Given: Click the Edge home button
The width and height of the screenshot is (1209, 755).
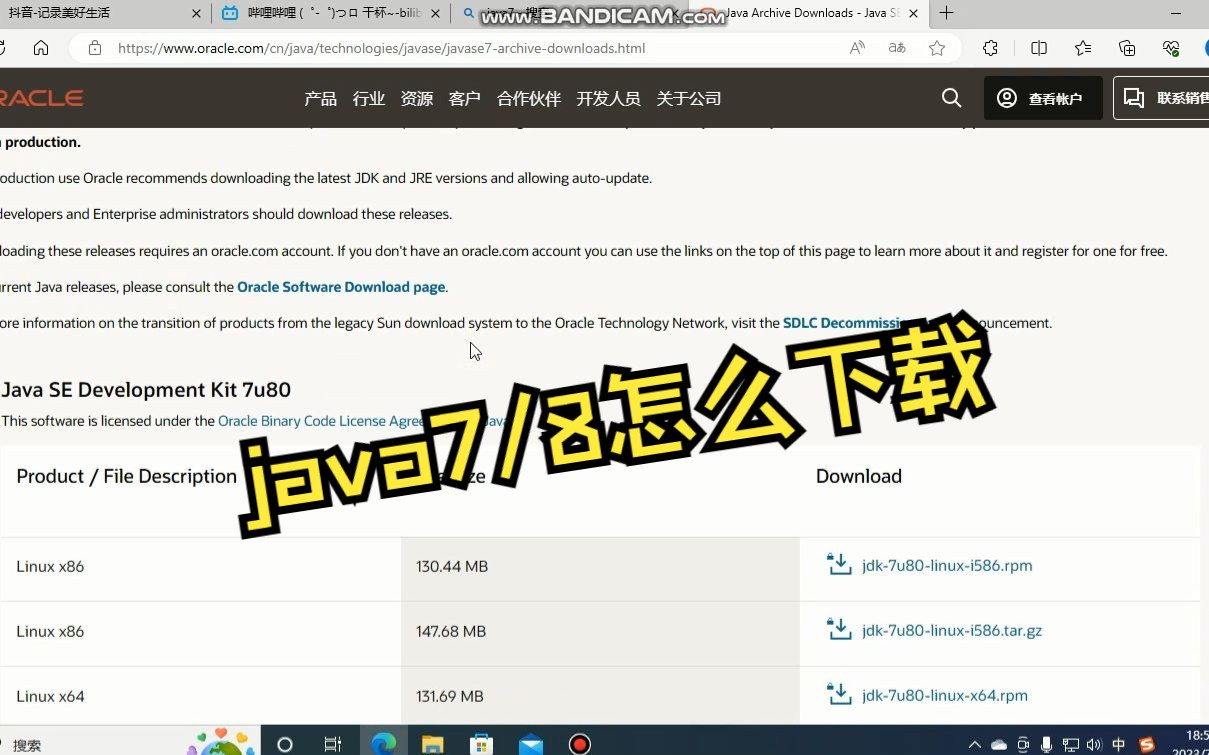Looking at the screenshot, I should coord(41,48).
